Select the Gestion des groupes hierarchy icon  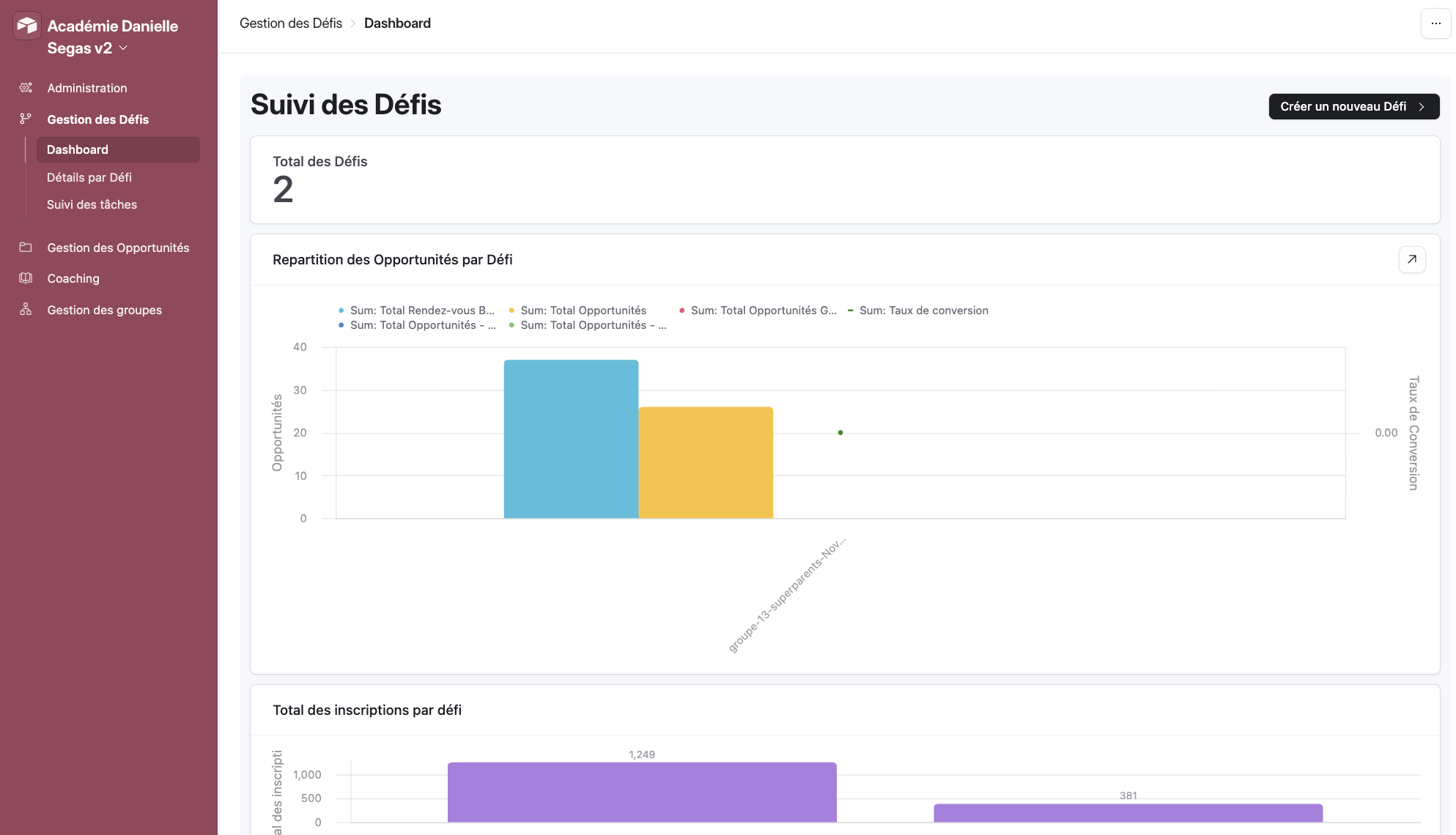point(26,309)
